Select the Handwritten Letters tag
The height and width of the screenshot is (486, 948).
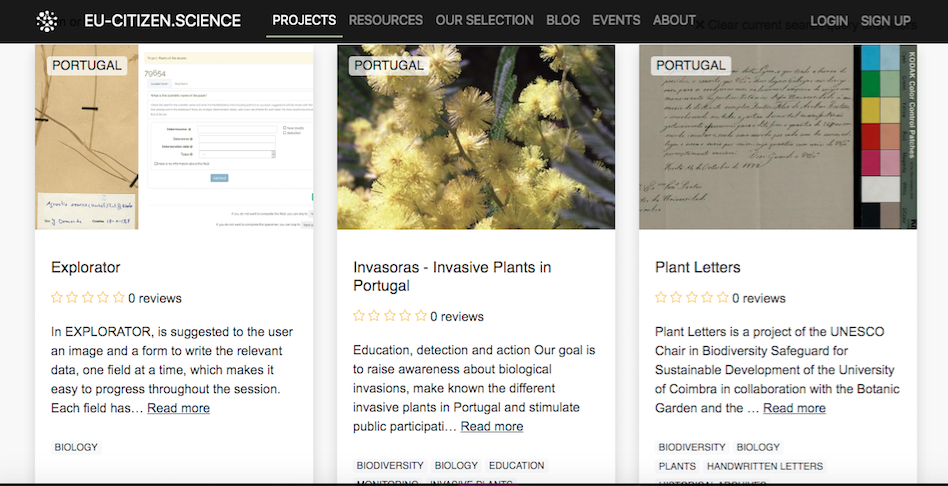tap(765, 466)
